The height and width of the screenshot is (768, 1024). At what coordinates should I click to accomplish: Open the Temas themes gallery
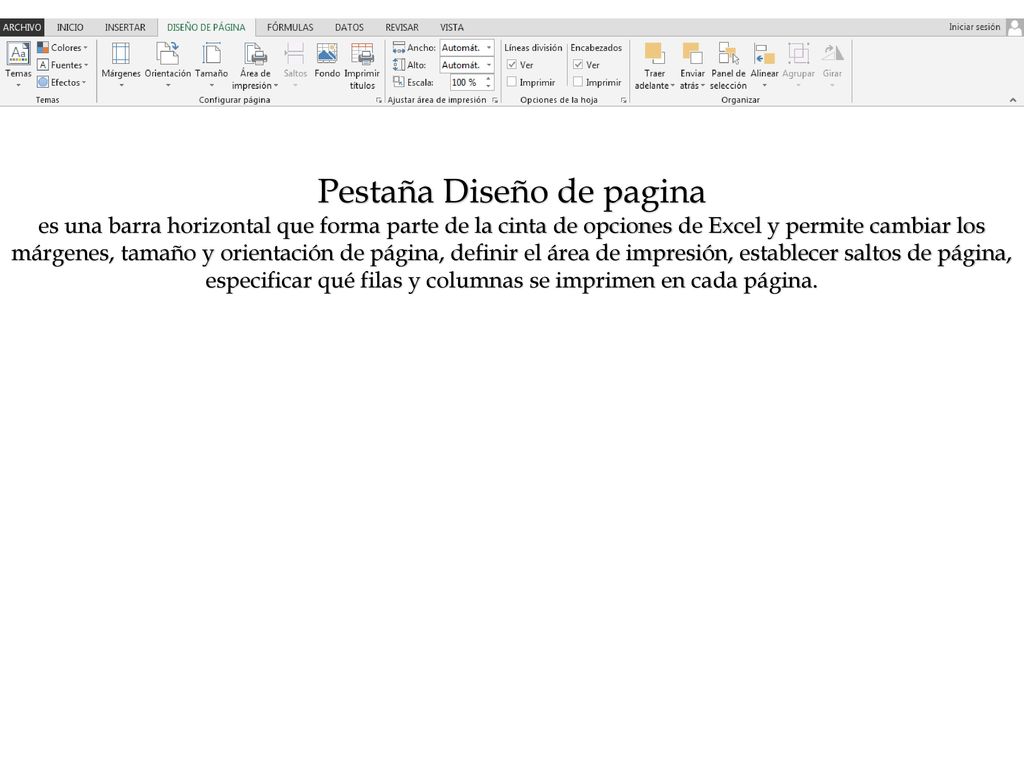click(x=18, y=65)
